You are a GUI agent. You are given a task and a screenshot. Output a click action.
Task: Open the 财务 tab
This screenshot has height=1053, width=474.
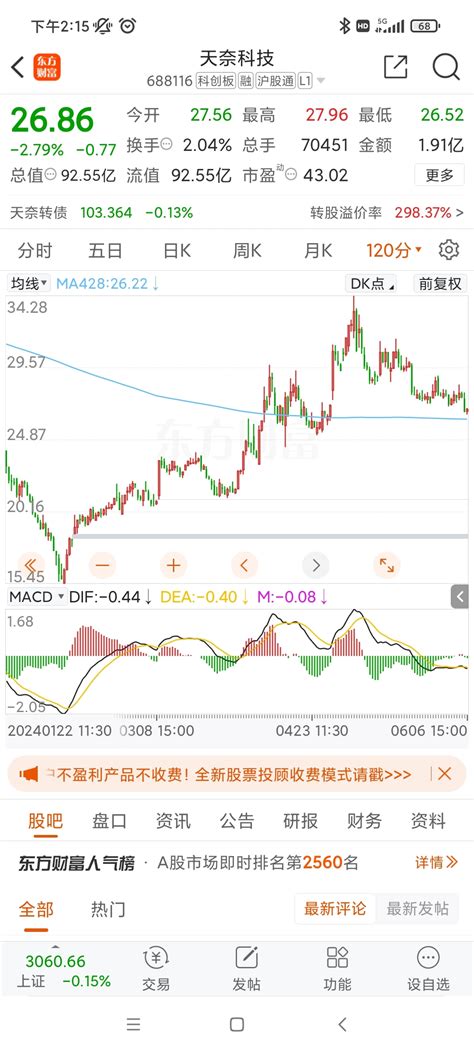(x=365, y=821)
